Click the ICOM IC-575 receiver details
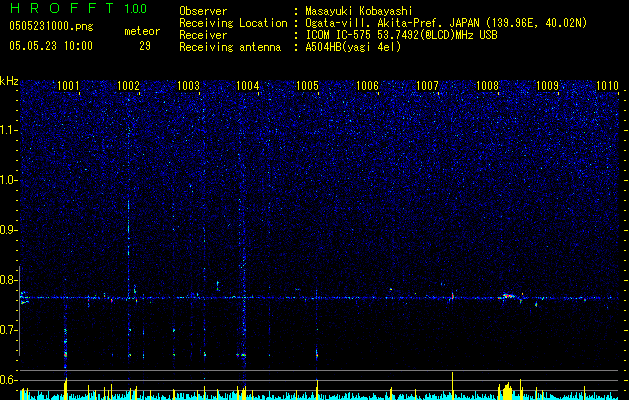 click(402, 35)
